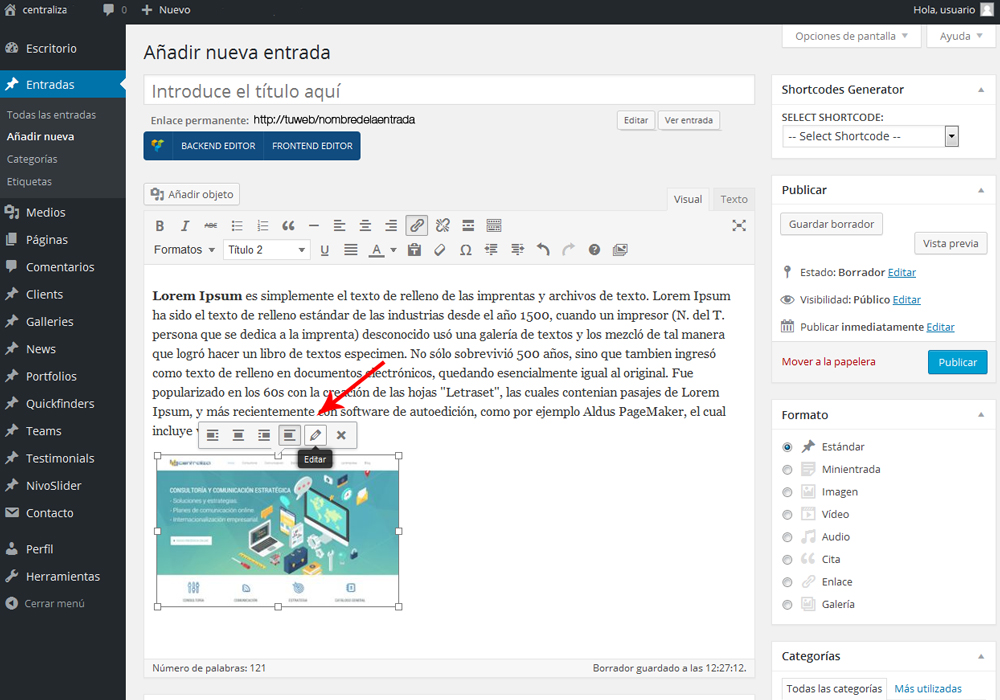
Task: Open the text color picker arrow
Action: (393, 250)
